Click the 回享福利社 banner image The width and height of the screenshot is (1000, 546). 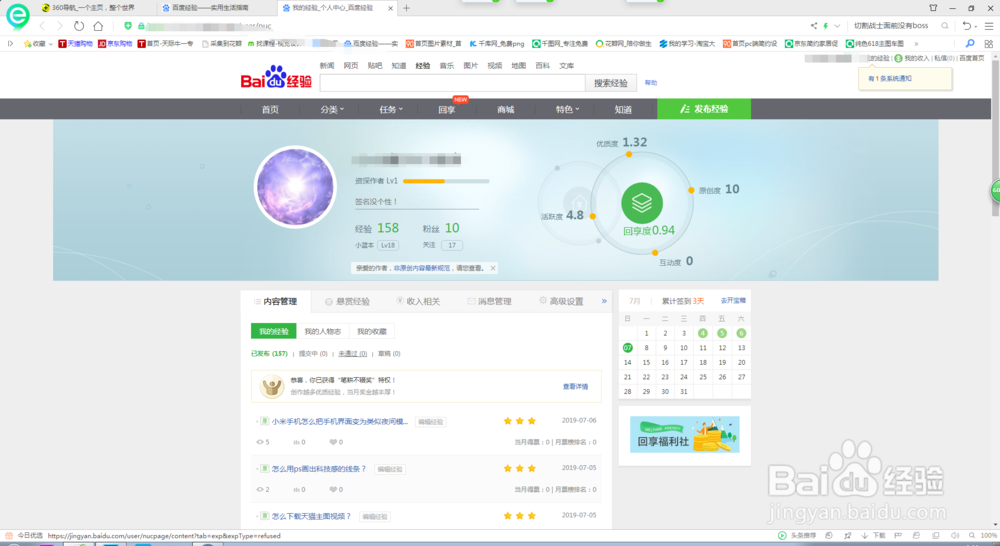[684, 434]
